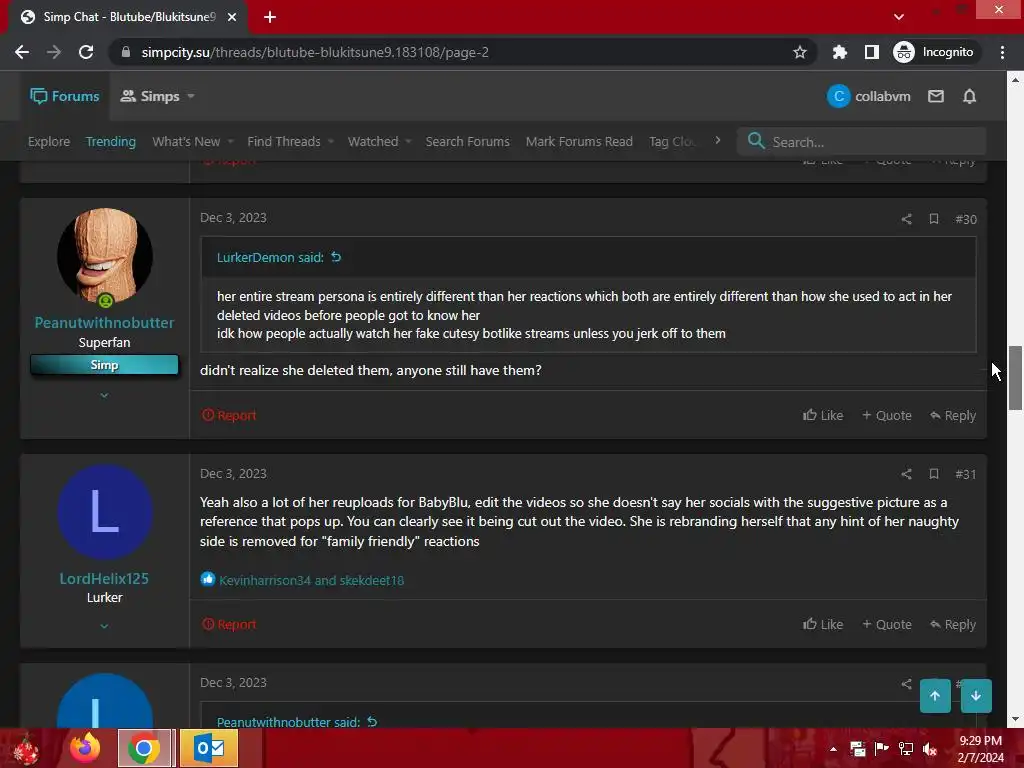Bookmark post #31
1024x768 pixels.
pos(933,474)
